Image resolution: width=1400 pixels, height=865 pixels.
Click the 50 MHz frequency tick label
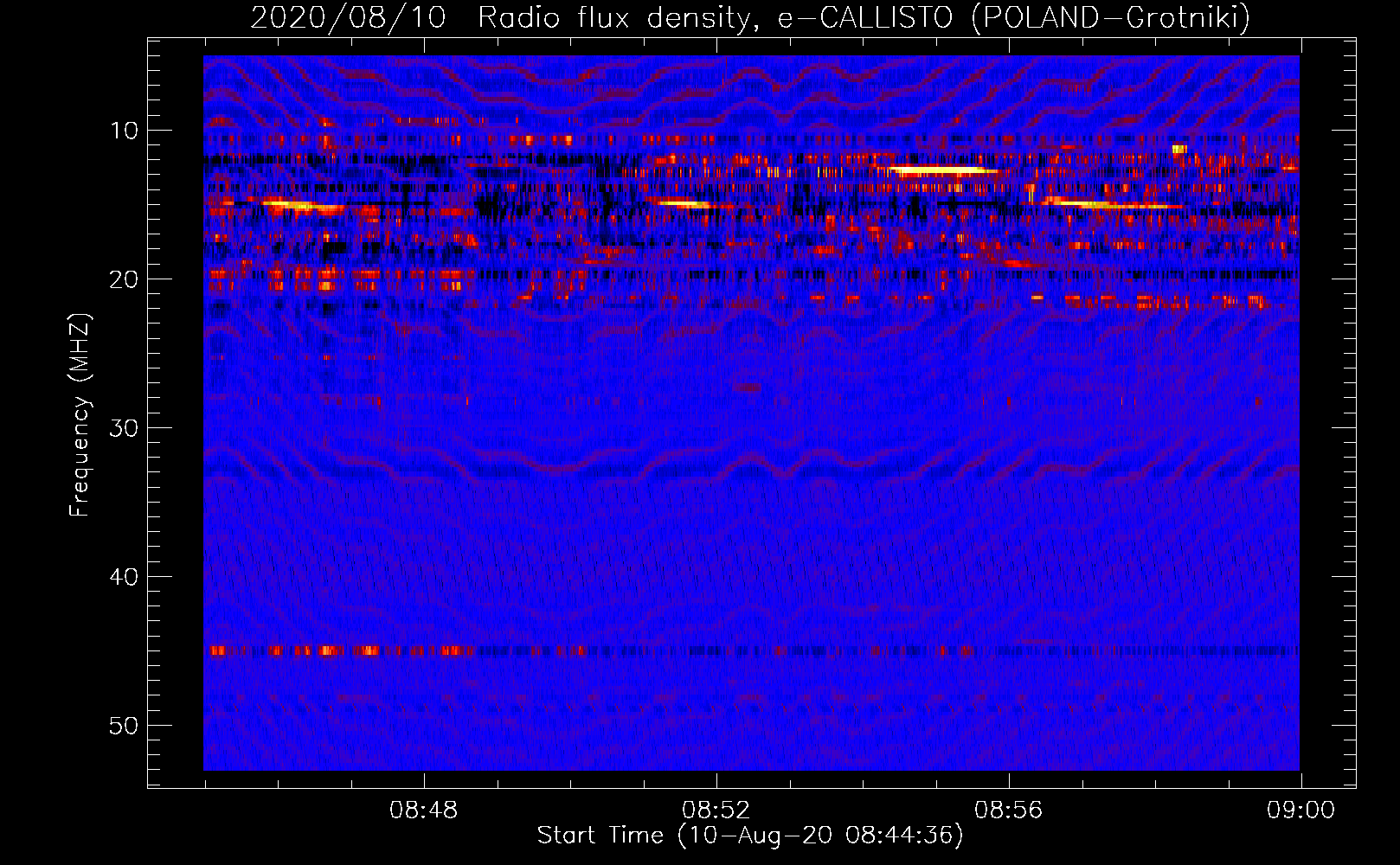[x=124, y=726]
